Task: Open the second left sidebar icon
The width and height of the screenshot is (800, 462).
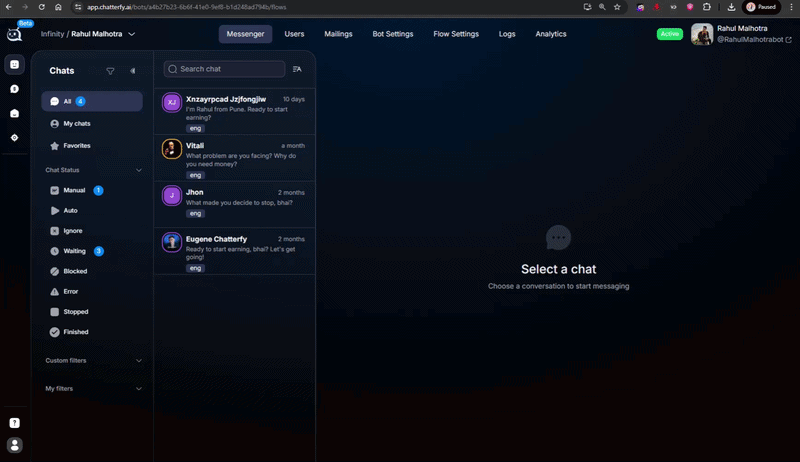Action: 14,89
